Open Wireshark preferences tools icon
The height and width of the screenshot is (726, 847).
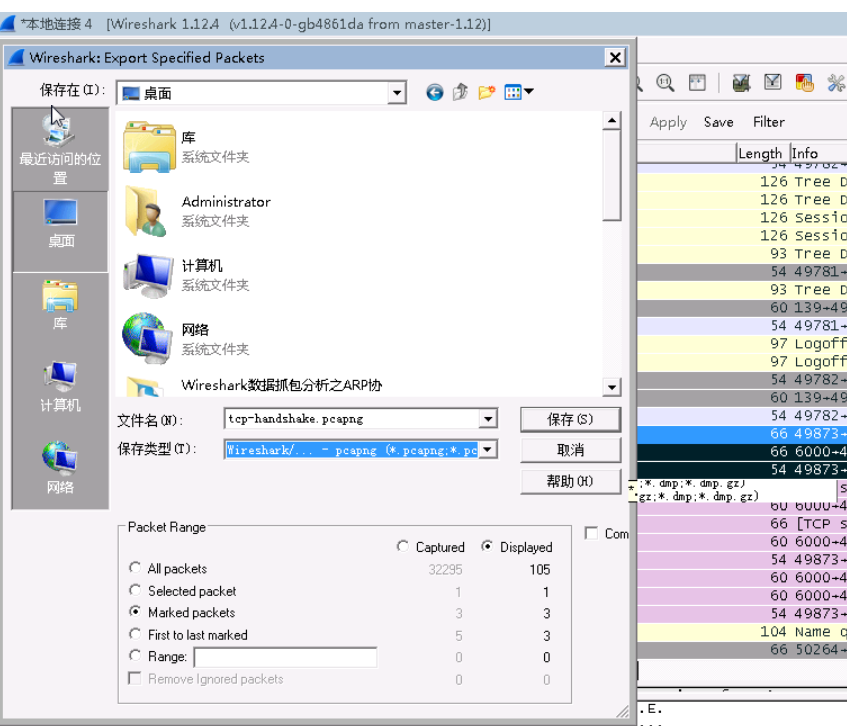click(836, 83)
